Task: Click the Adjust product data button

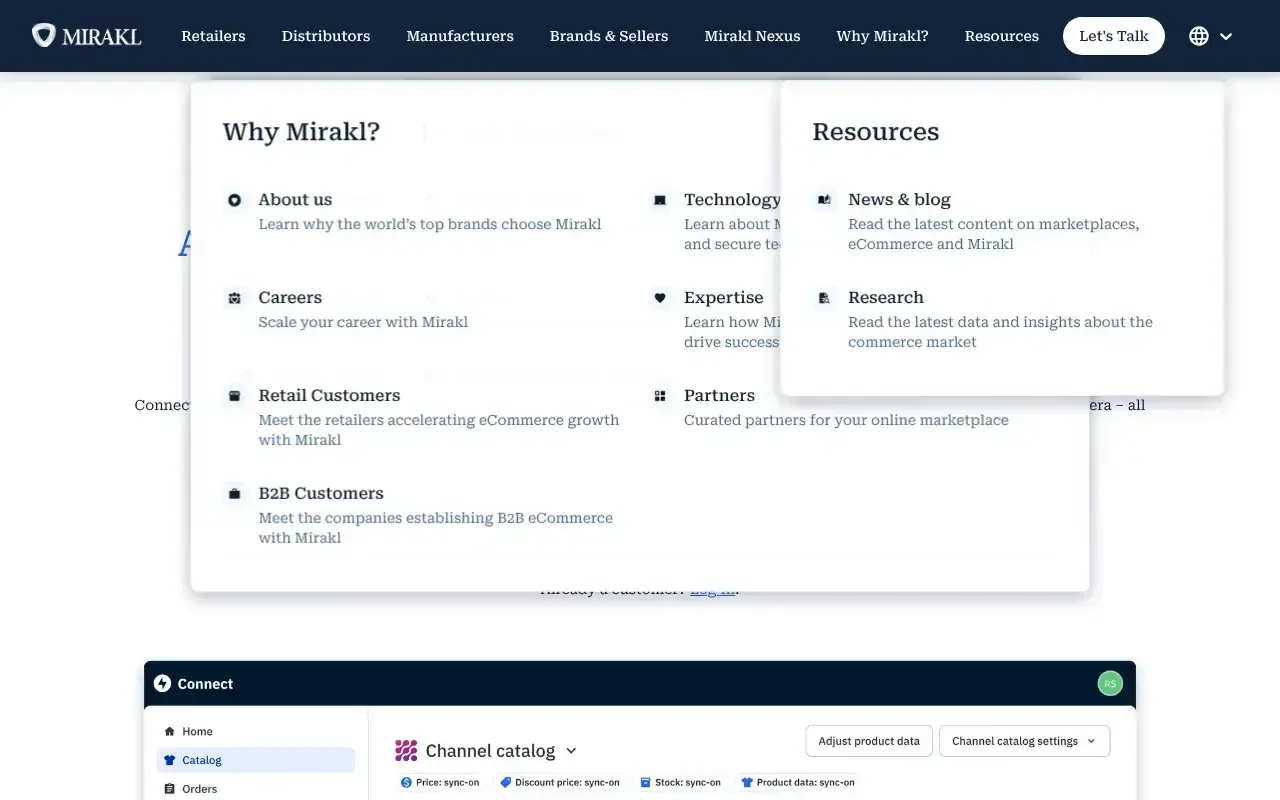Action: tap(868, 741)
